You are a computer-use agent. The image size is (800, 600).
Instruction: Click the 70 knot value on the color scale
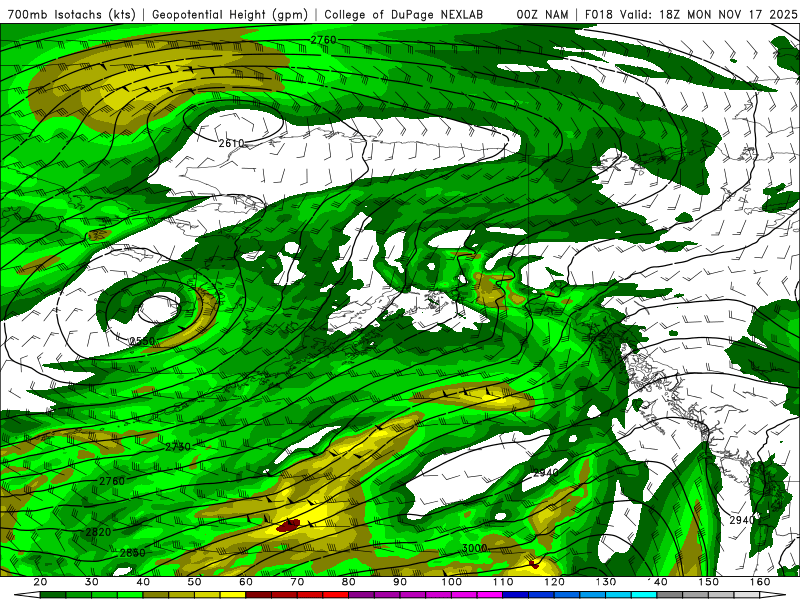coord(297,582)
